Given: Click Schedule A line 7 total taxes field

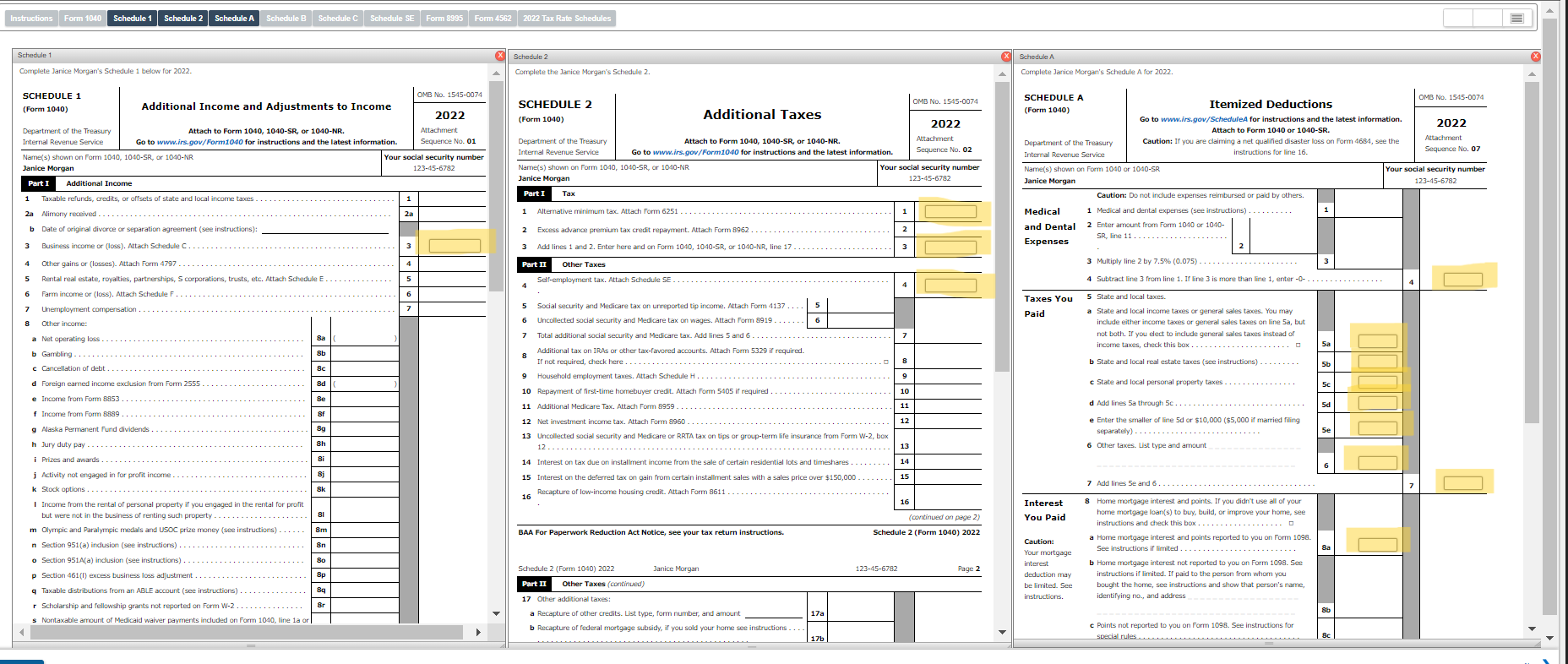Looking at the screenshot, I should [x=1463, y=483].
